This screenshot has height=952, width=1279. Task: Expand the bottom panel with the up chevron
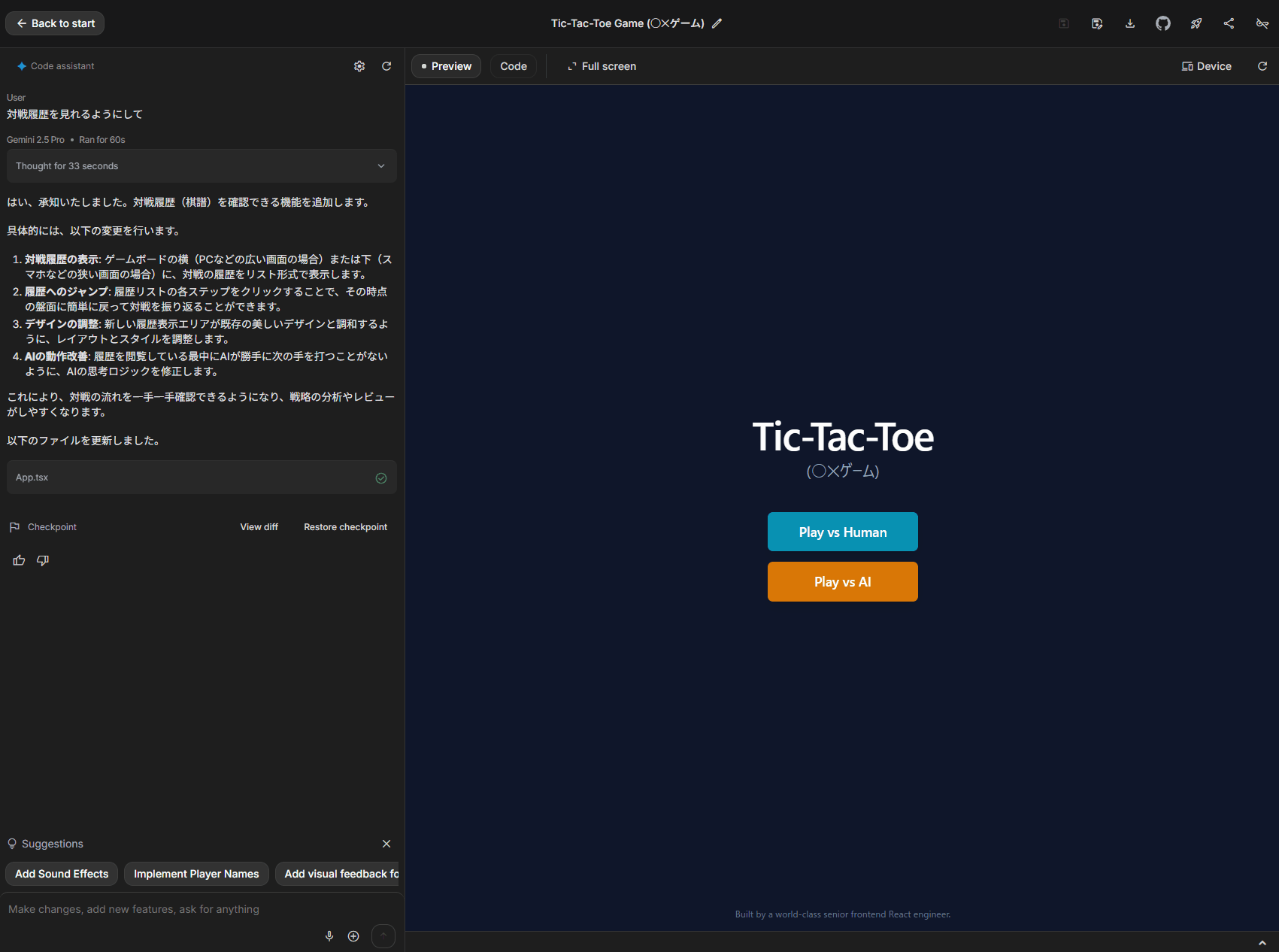pyautogui.click(x=1262, y=943)
